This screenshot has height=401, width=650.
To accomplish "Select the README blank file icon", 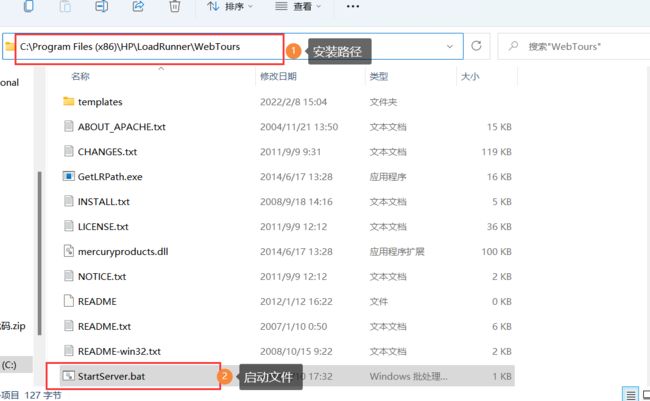I will (68, 301).
